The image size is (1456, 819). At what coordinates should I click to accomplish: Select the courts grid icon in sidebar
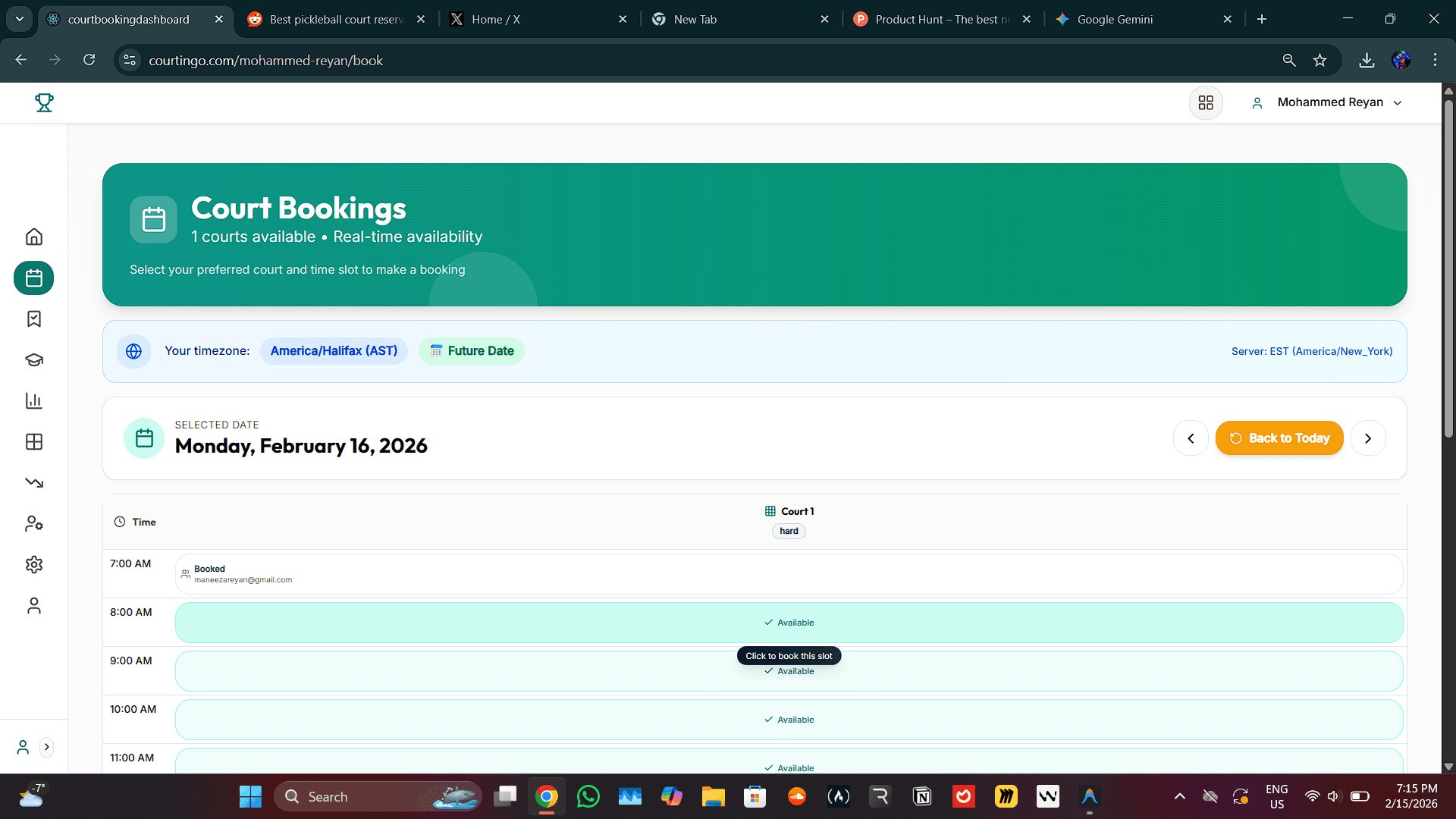33,442
